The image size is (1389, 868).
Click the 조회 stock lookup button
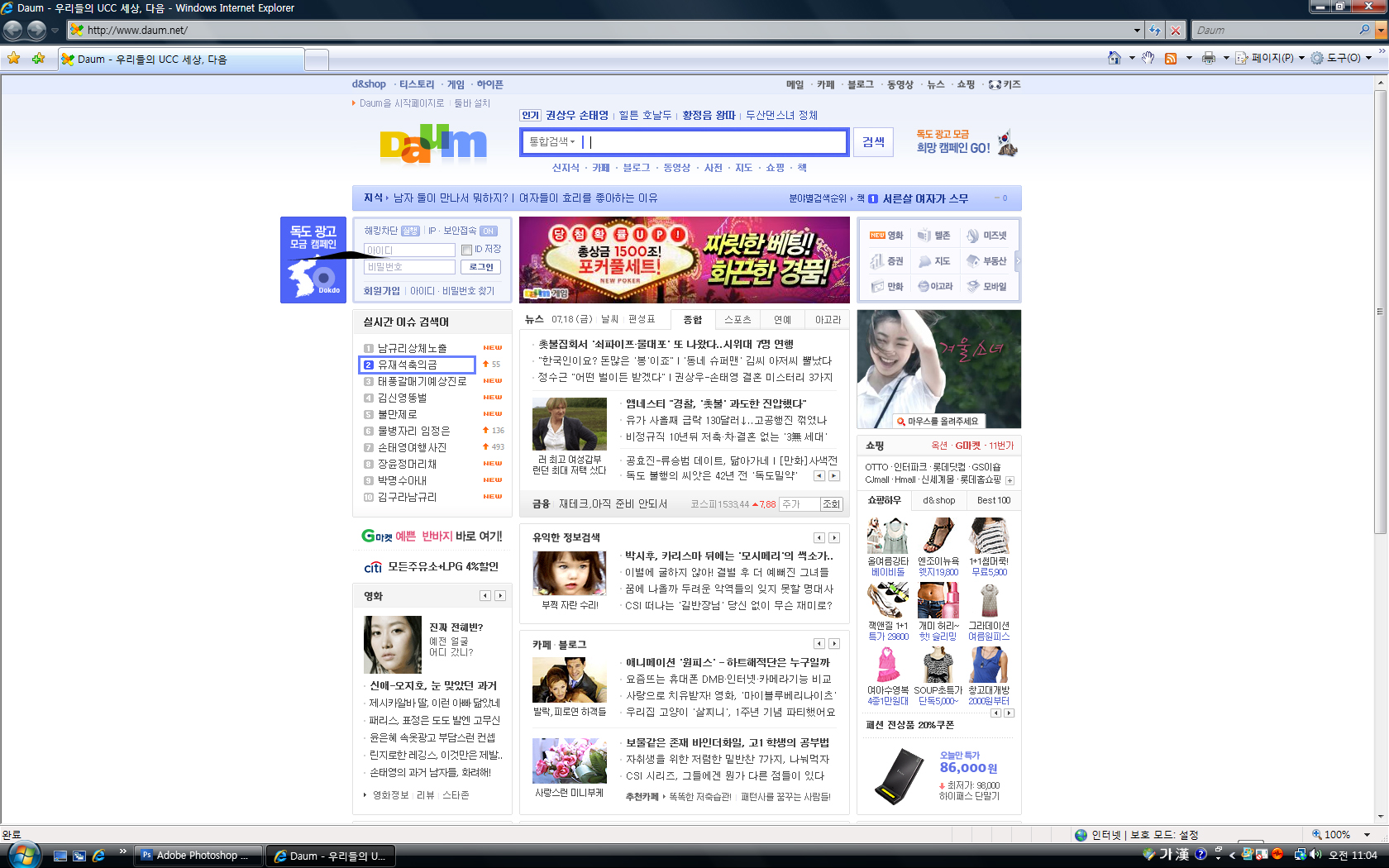[x=831, y=504]
